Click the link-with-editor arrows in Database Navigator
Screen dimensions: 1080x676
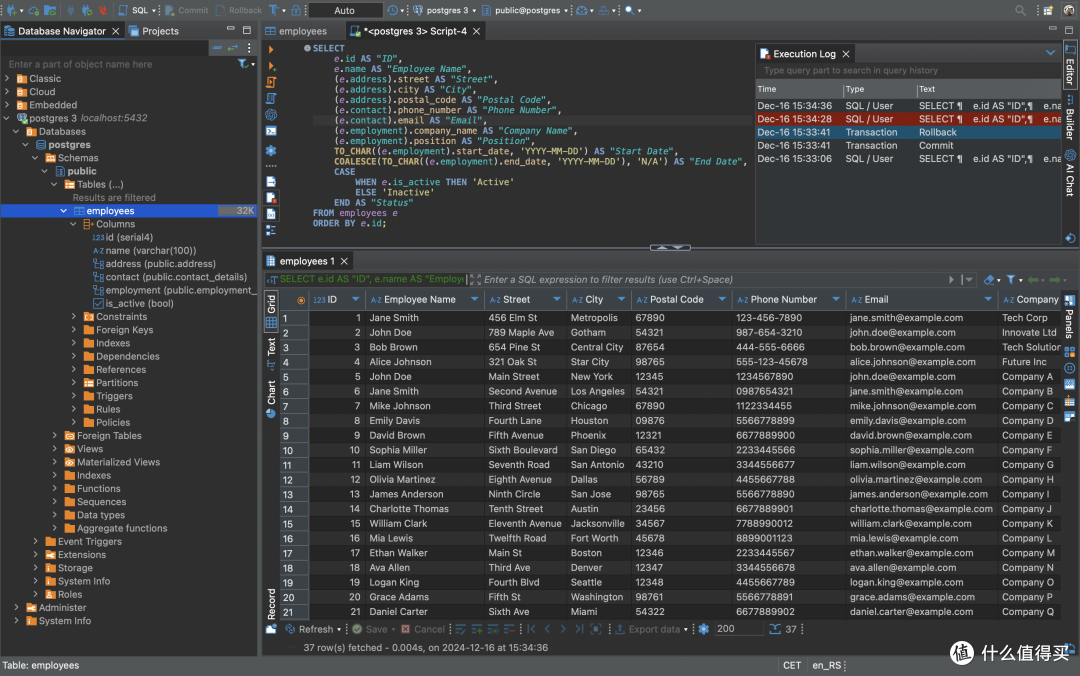[233, 48]
